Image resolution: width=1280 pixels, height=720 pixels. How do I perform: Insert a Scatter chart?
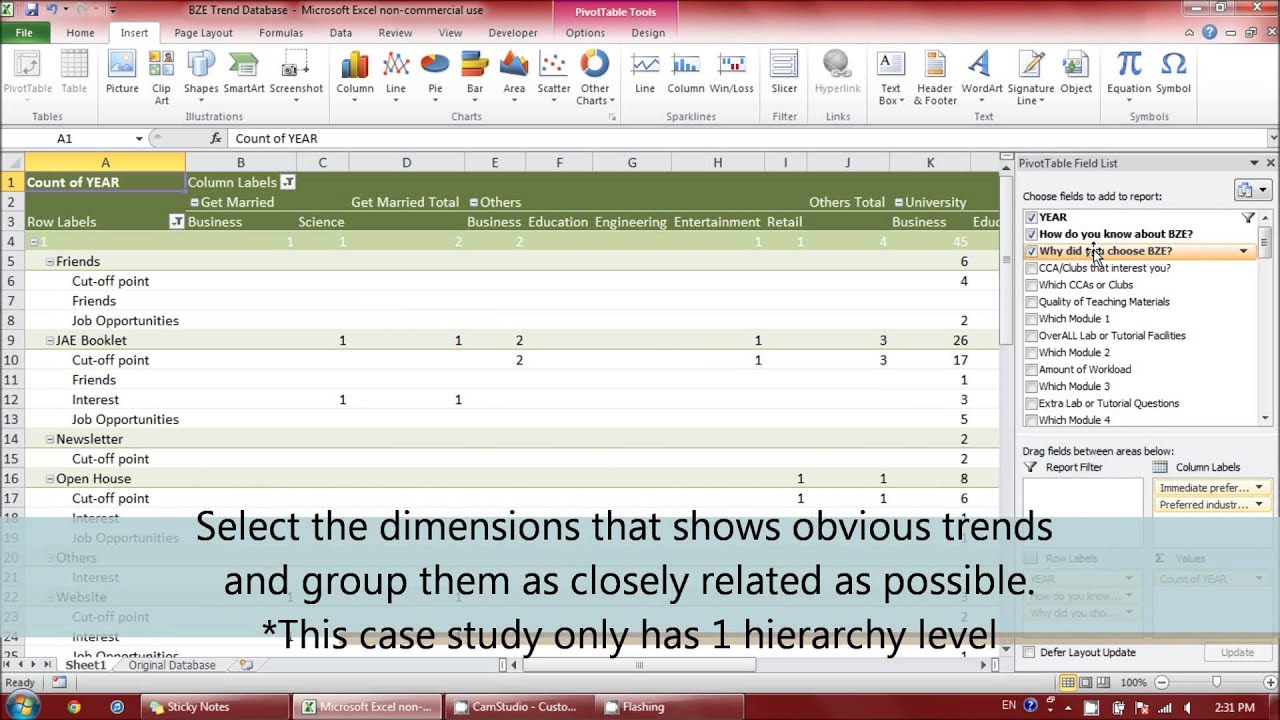point(554,76)
